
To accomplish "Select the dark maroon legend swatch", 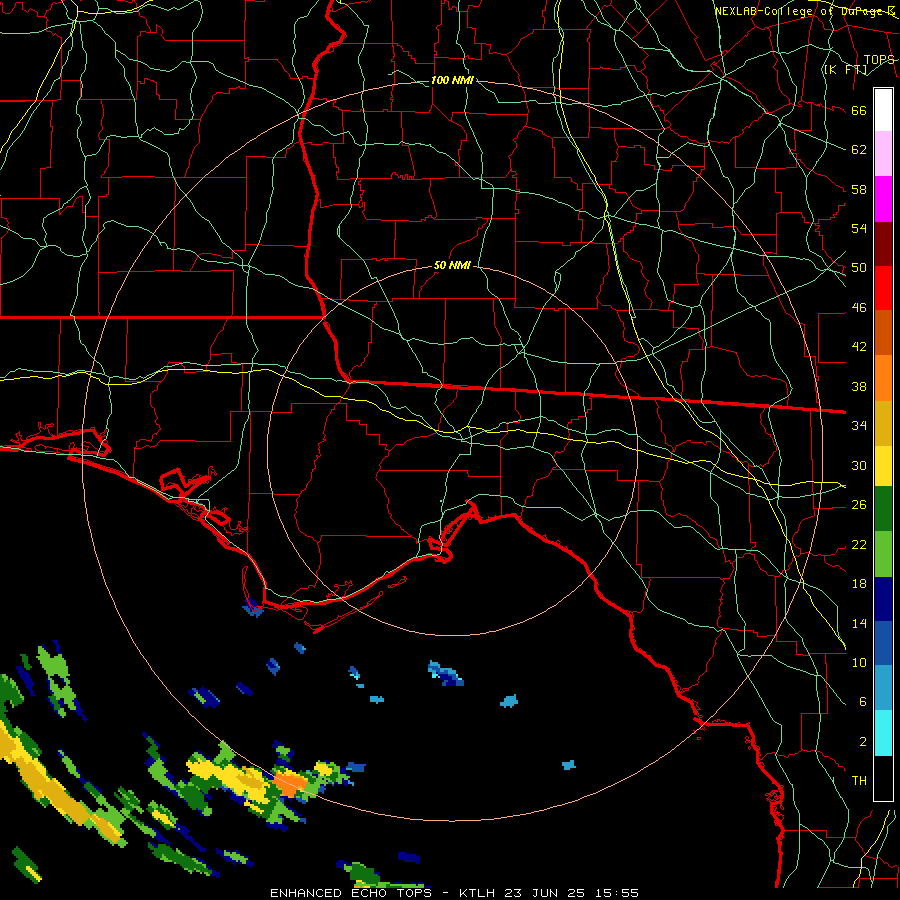I will point(883,244).
